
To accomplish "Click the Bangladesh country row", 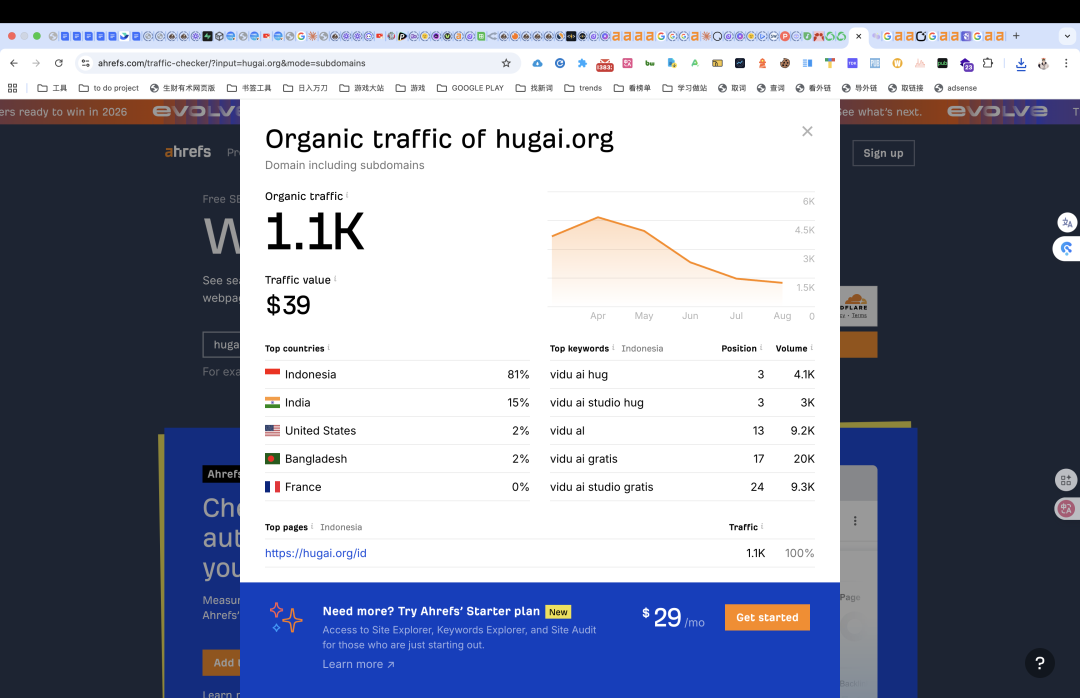I will pyautogui.click(x=397, y=459).
